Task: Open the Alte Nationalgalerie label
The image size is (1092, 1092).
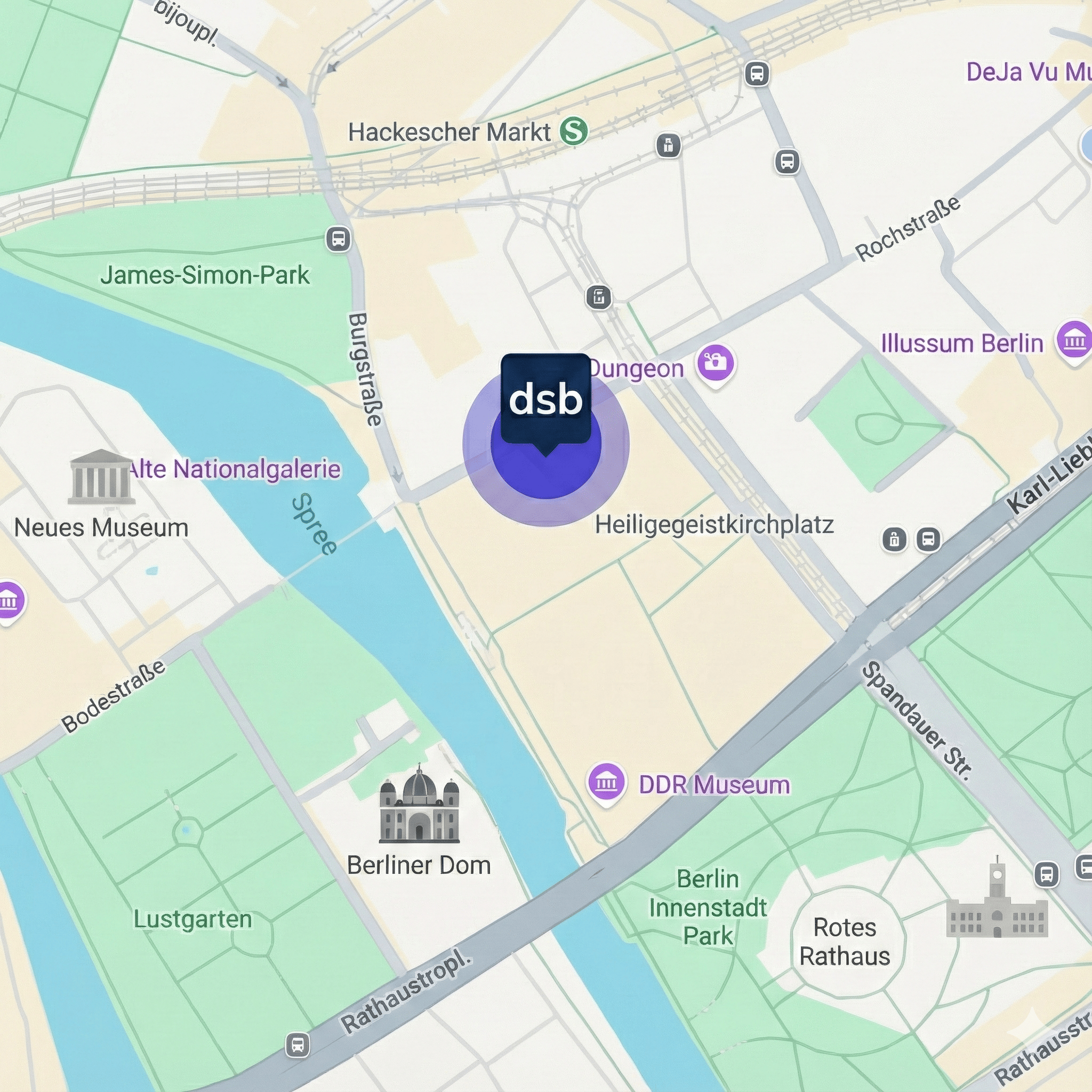Action: coord(235,469)
